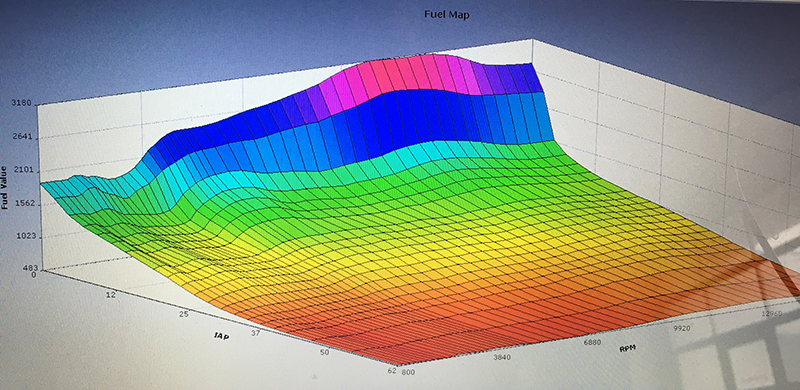Click the 800 tick on the RPM axis
800x390 pixels.
409,373
